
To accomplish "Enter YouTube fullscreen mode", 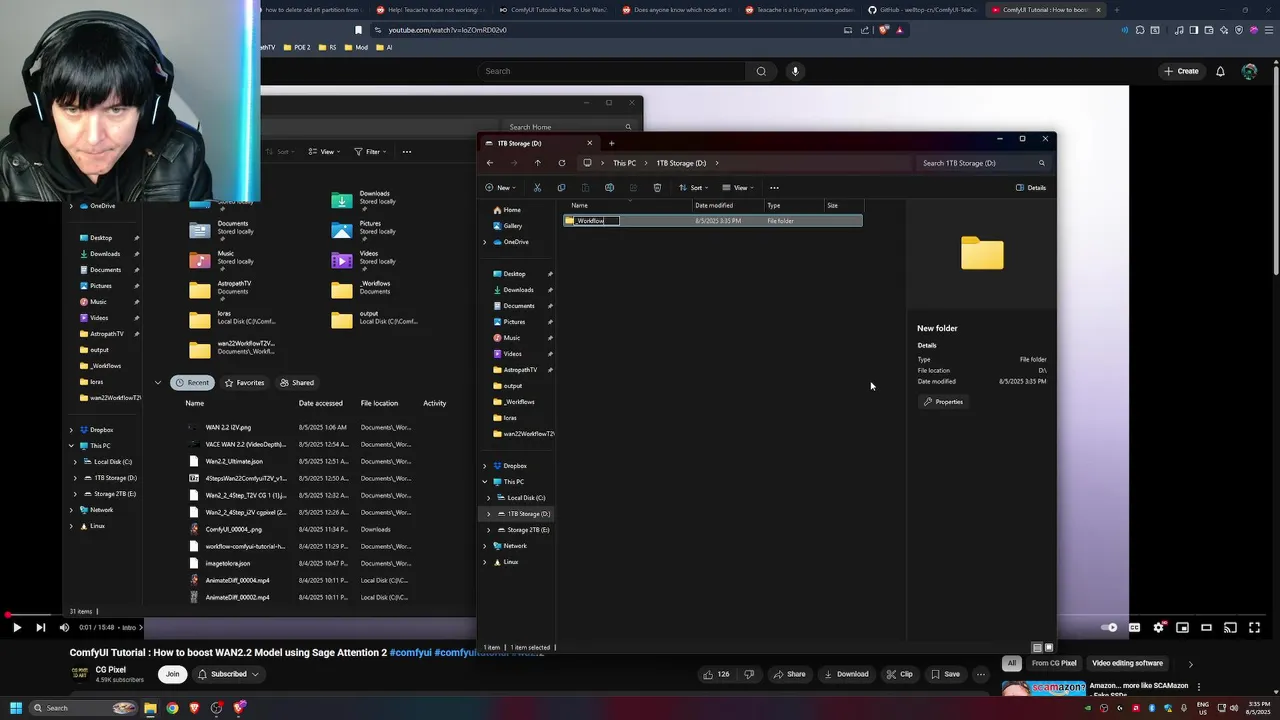I will point(1254,628).
